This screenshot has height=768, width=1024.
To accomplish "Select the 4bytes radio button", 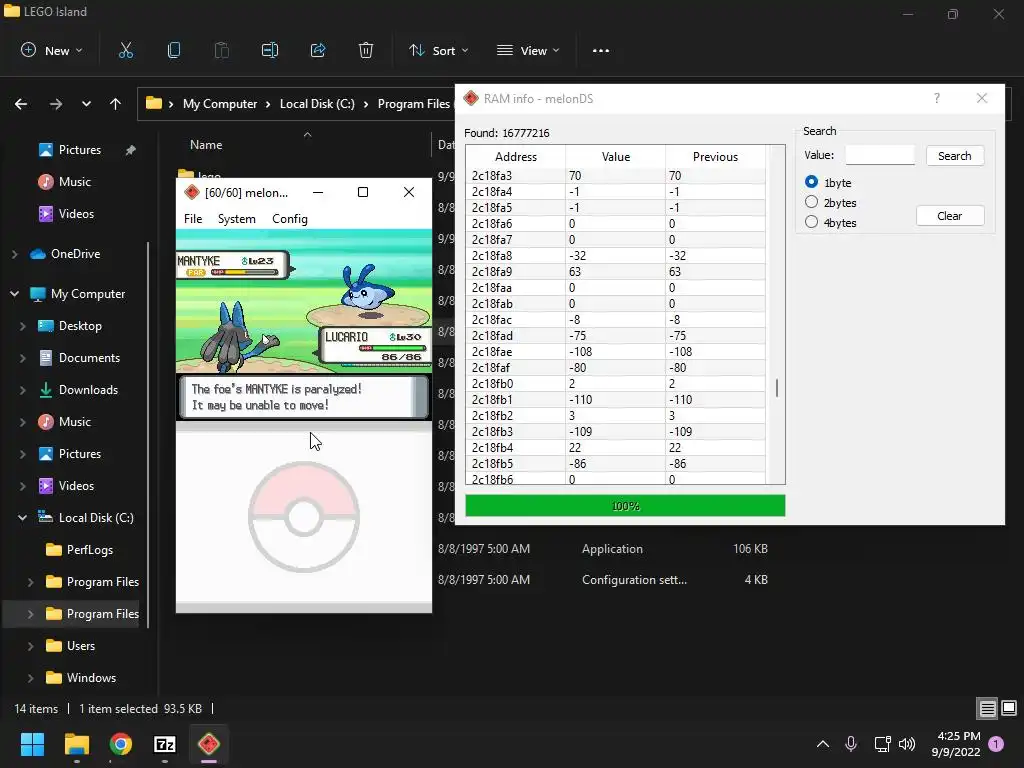I will point(811,222).
